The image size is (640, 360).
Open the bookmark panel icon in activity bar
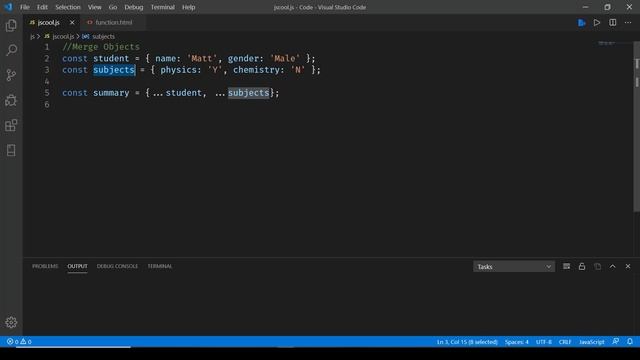[11, 150]
